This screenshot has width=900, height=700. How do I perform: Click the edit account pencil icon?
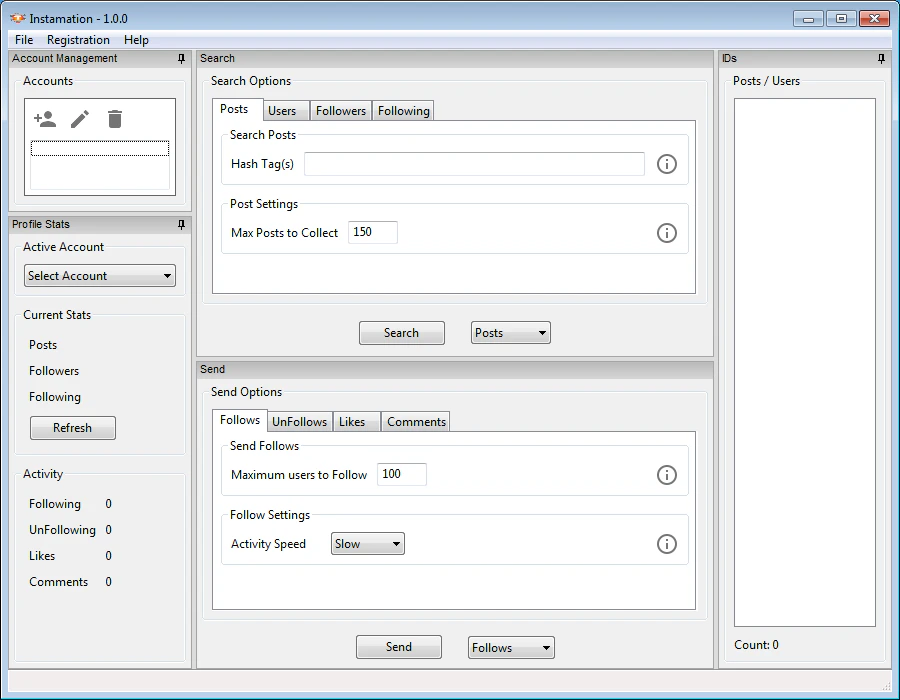(x=80, y=119)
